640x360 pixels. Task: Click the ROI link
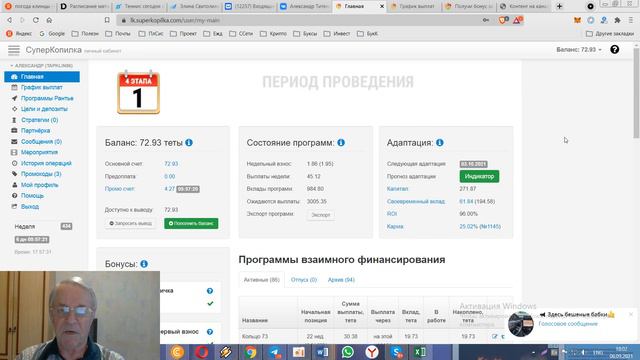(392, 214)
